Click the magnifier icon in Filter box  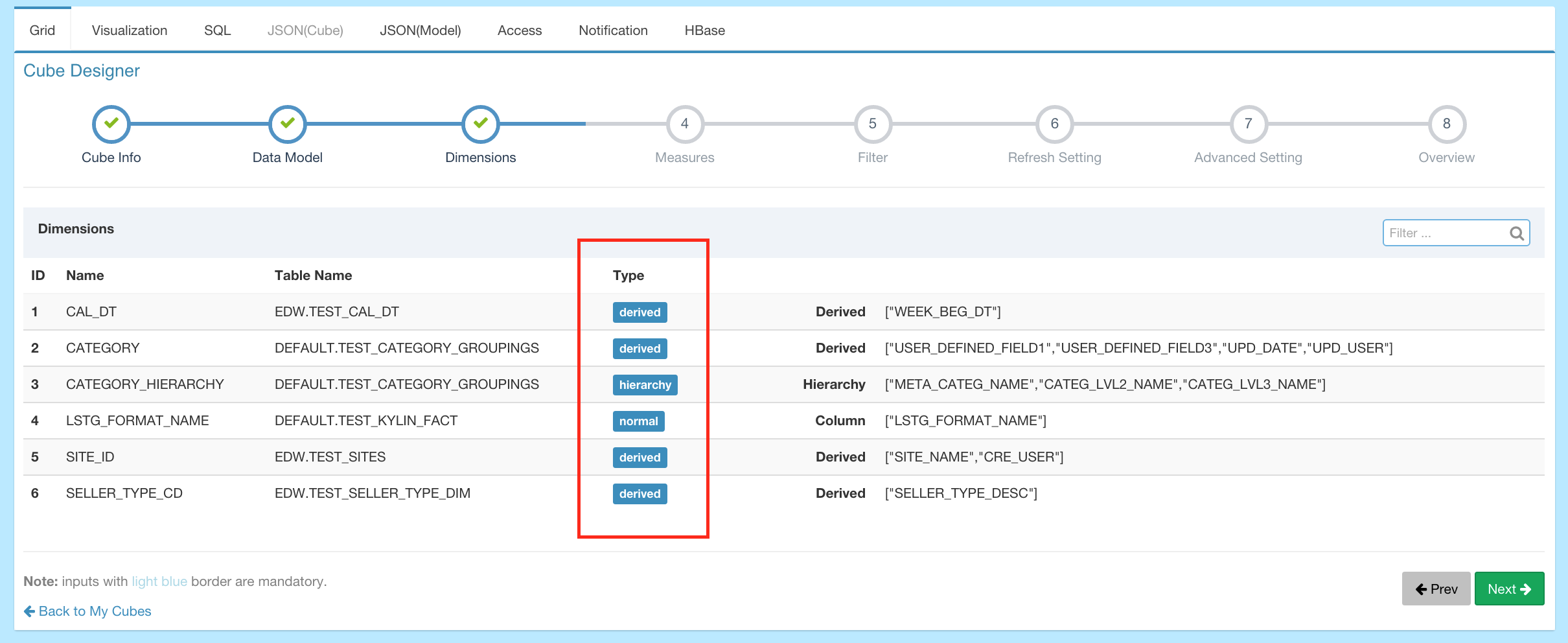coord(1517,233)
